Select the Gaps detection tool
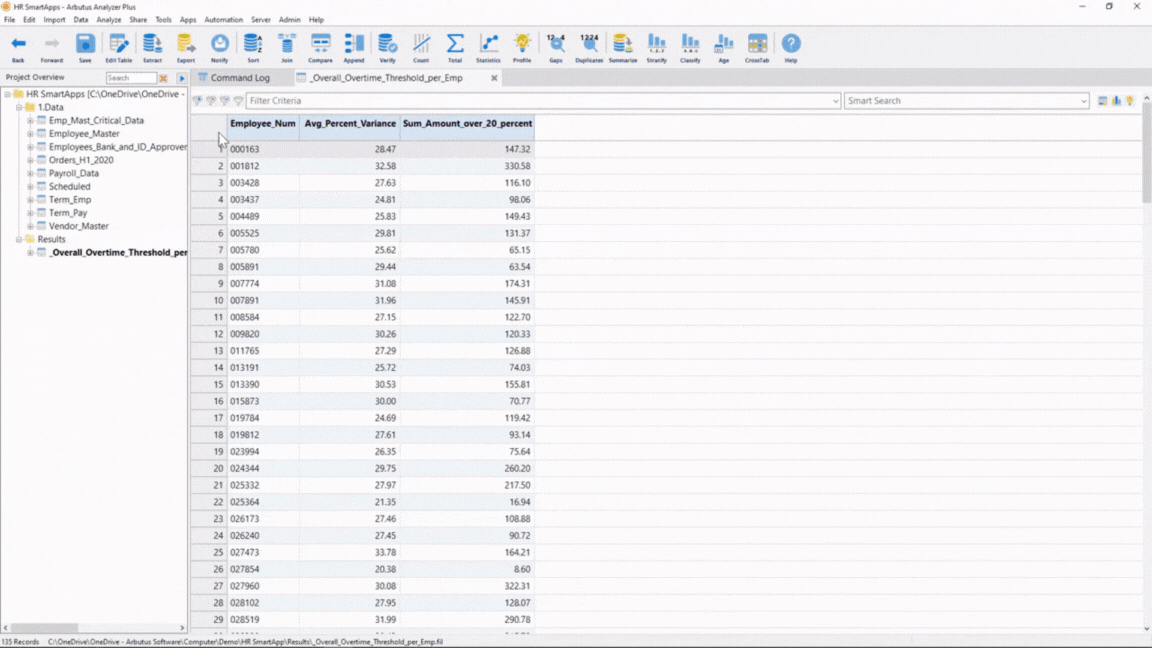This screenshot has height=648, width=1152. click(x=556, y=45)
